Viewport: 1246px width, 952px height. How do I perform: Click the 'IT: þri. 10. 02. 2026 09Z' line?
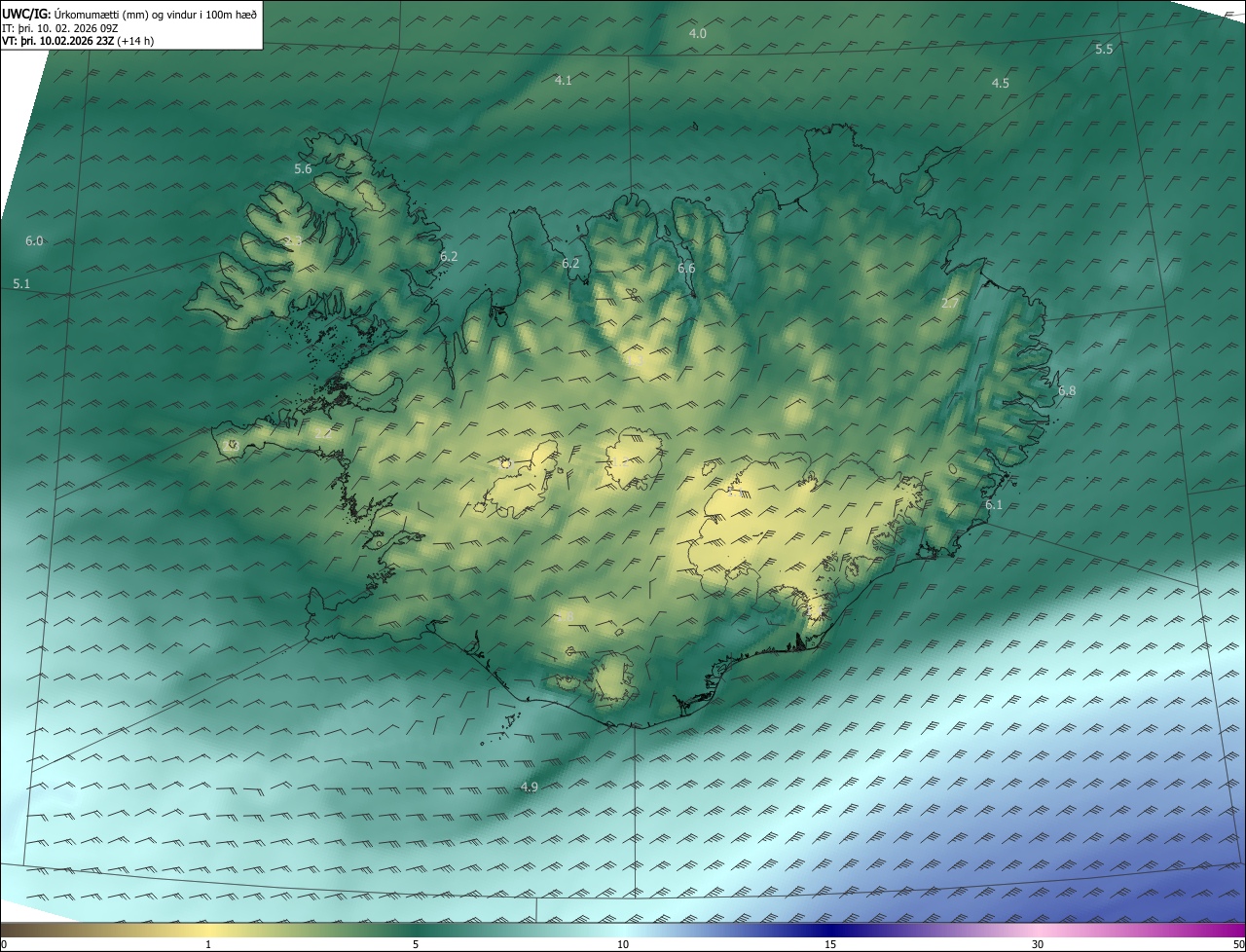60,28
